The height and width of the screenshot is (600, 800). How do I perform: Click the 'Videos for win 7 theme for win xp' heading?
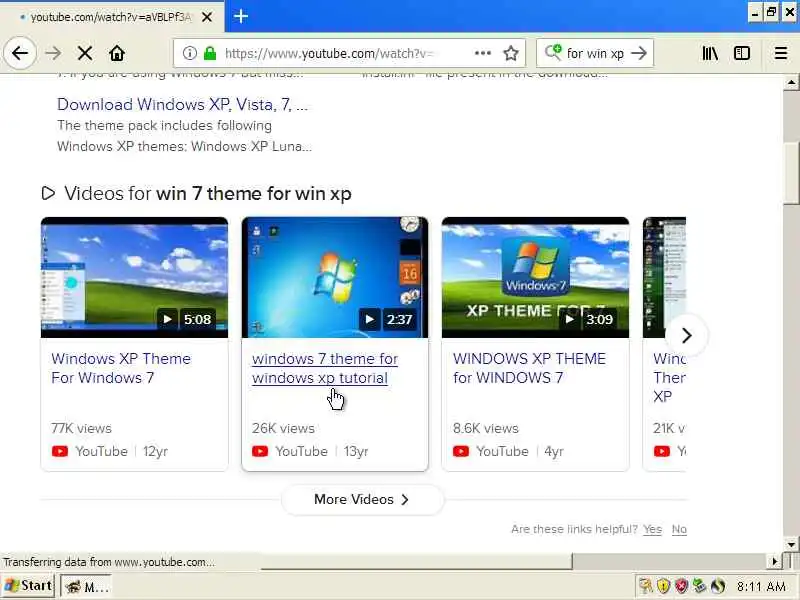(x=208, y=193)
